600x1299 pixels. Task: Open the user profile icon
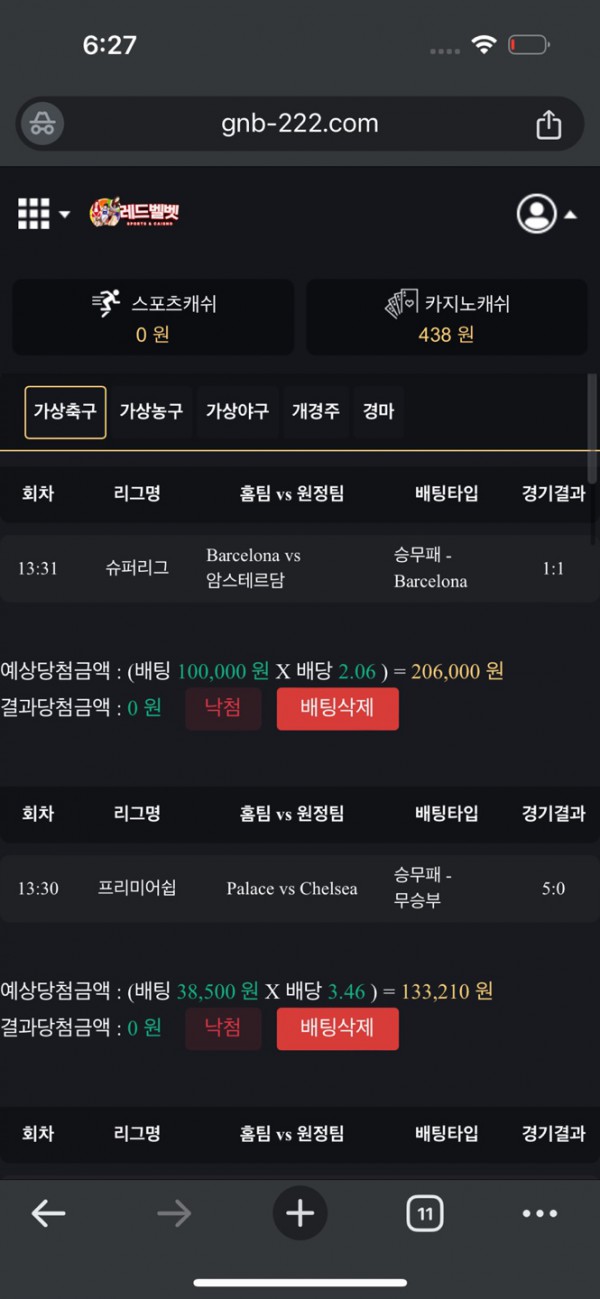[536, 213]
